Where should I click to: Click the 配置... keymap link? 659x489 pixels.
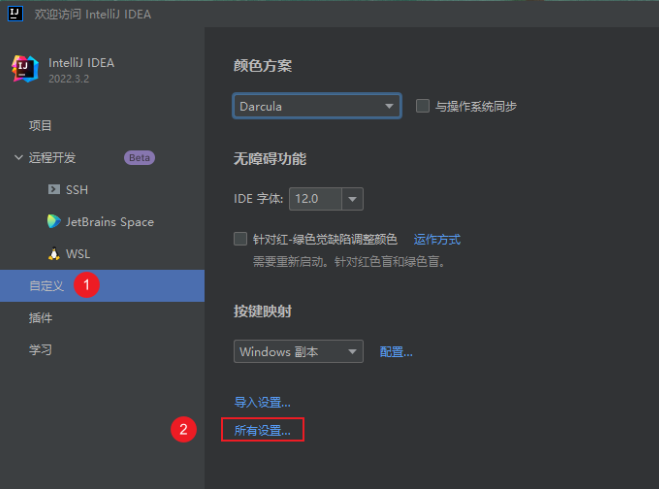(x=396, y=352)
